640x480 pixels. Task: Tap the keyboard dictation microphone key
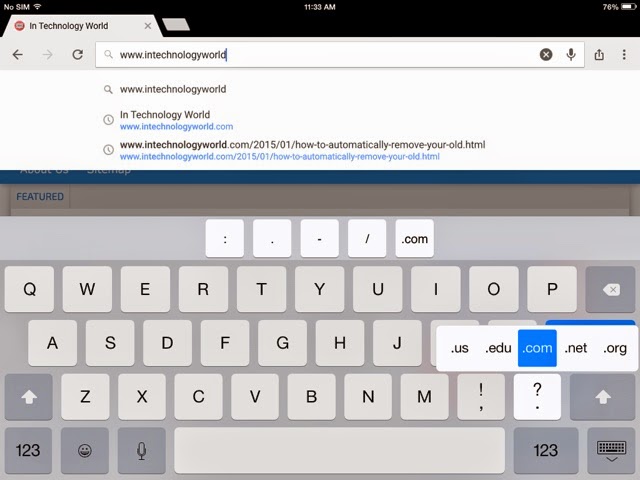pyautogui.click(x=142, y=451)
